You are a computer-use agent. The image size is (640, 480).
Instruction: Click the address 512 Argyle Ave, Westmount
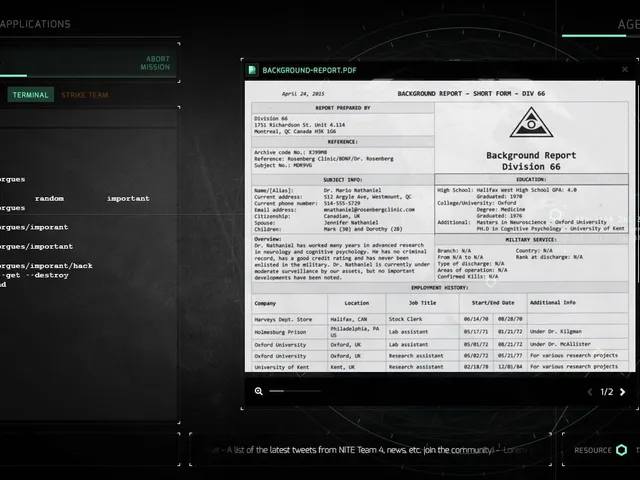coord(367,197)
